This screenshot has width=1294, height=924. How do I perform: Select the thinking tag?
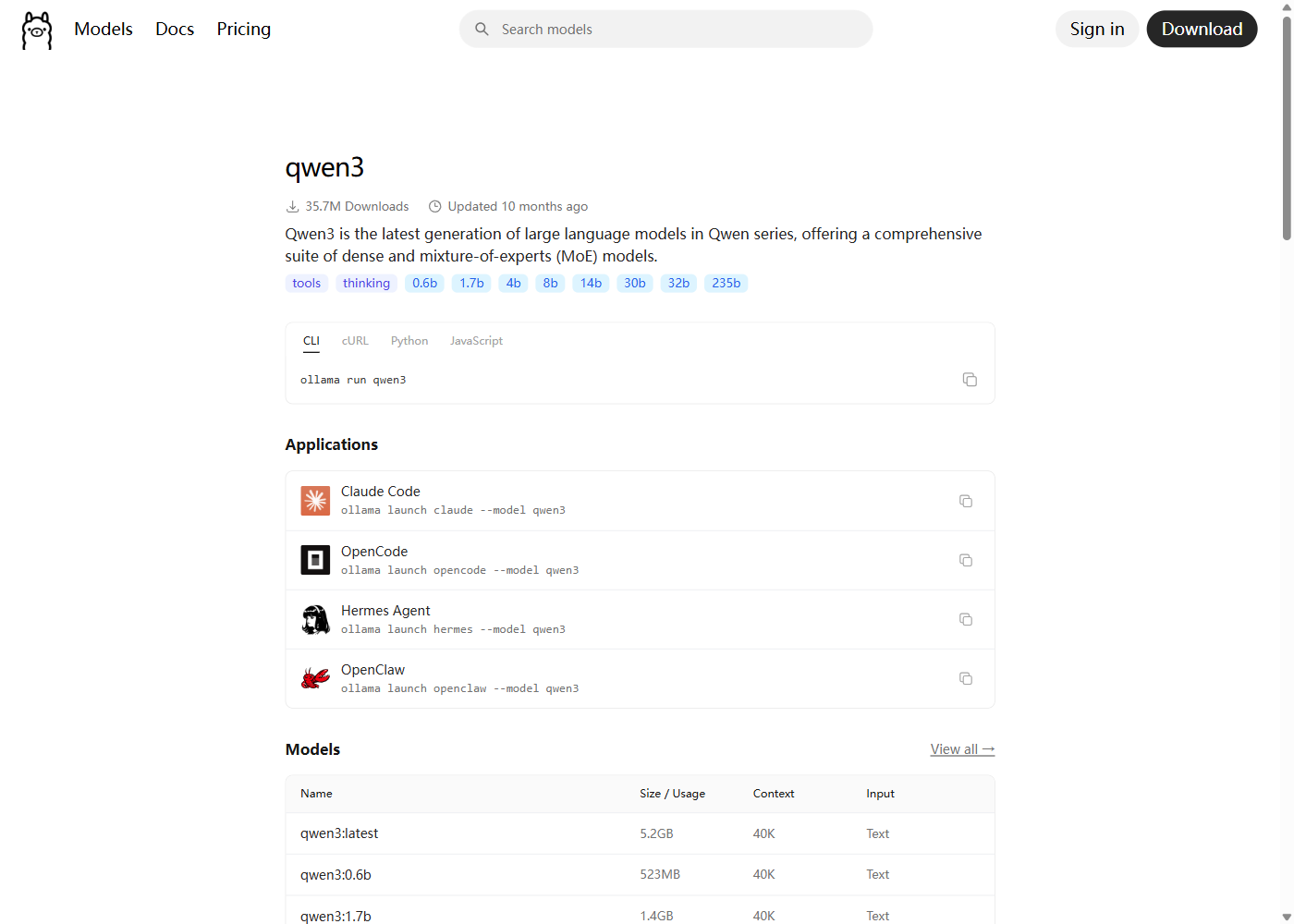pyautogui.click(x=366, y=284)
